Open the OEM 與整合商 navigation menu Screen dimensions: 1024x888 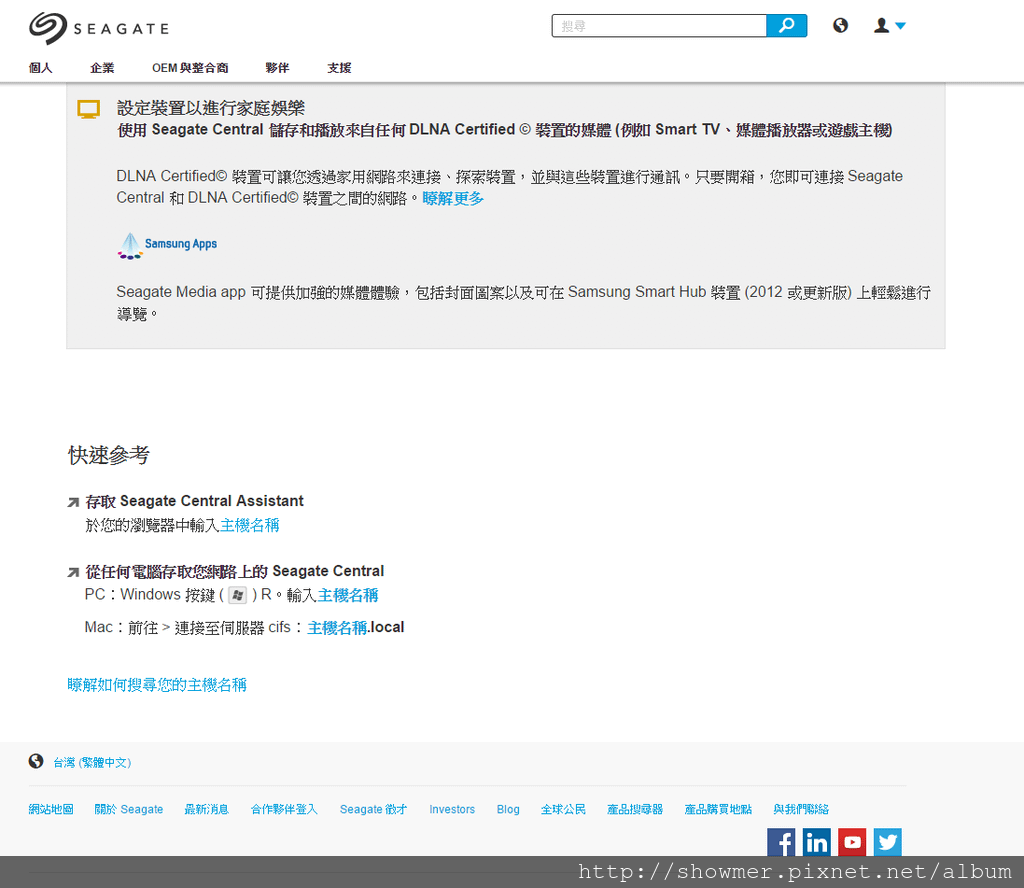point(190,68)
